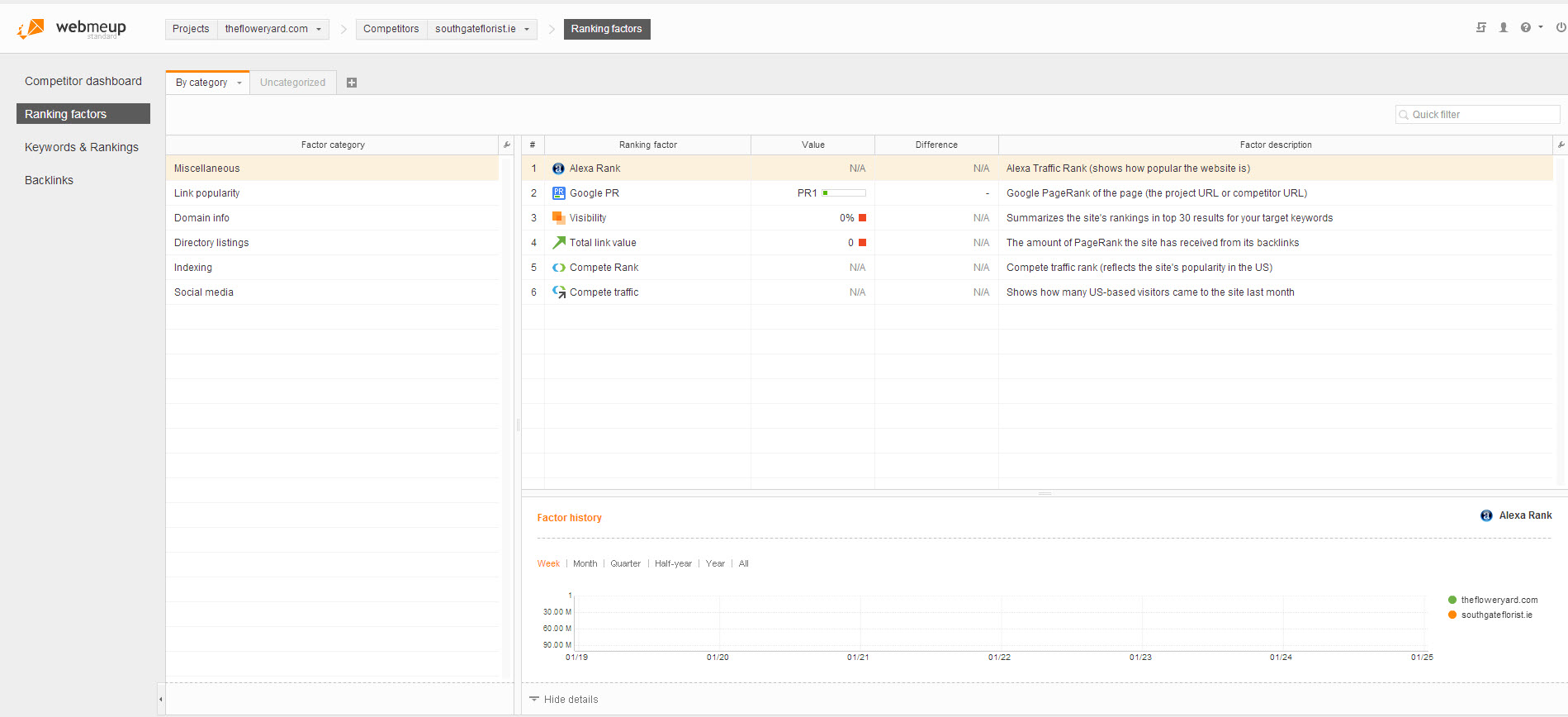Screen dimensions: 1568x717
Task: Click Hide details link
Action: tap(571, 699)
